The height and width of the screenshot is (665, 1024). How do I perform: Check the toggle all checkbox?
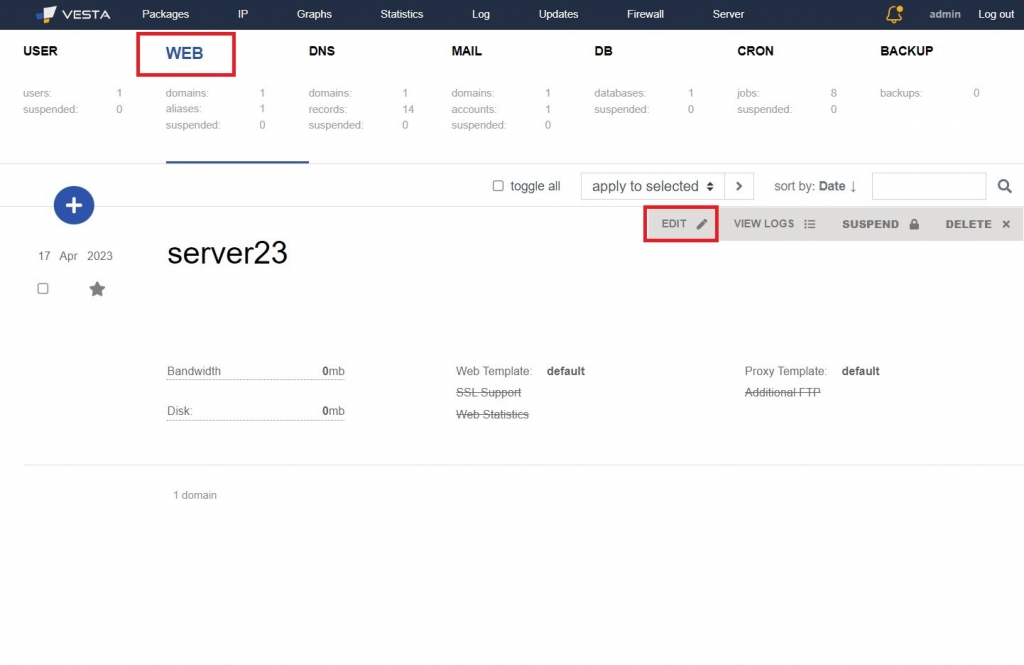tap(498, 186)
